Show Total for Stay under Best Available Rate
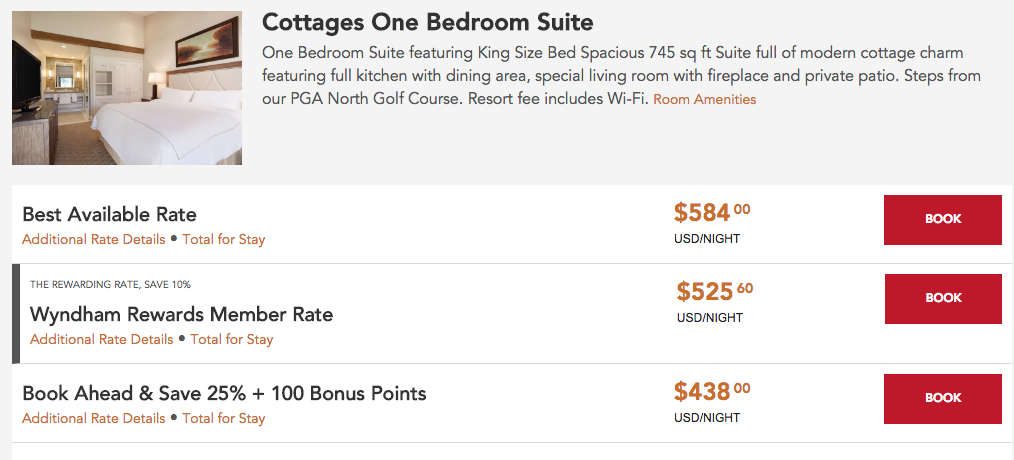Viewport: 1014px width, 460px height. point(223,240)
